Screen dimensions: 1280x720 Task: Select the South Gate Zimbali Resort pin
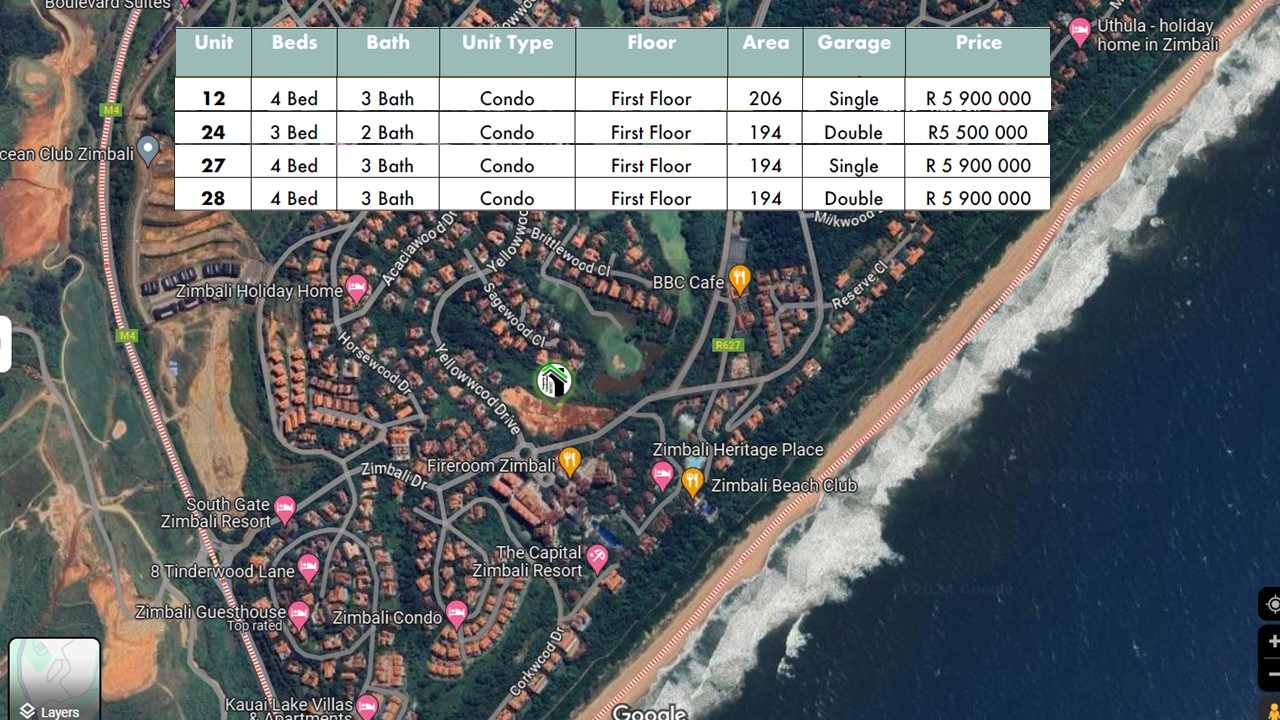click(x=285, y=509)
